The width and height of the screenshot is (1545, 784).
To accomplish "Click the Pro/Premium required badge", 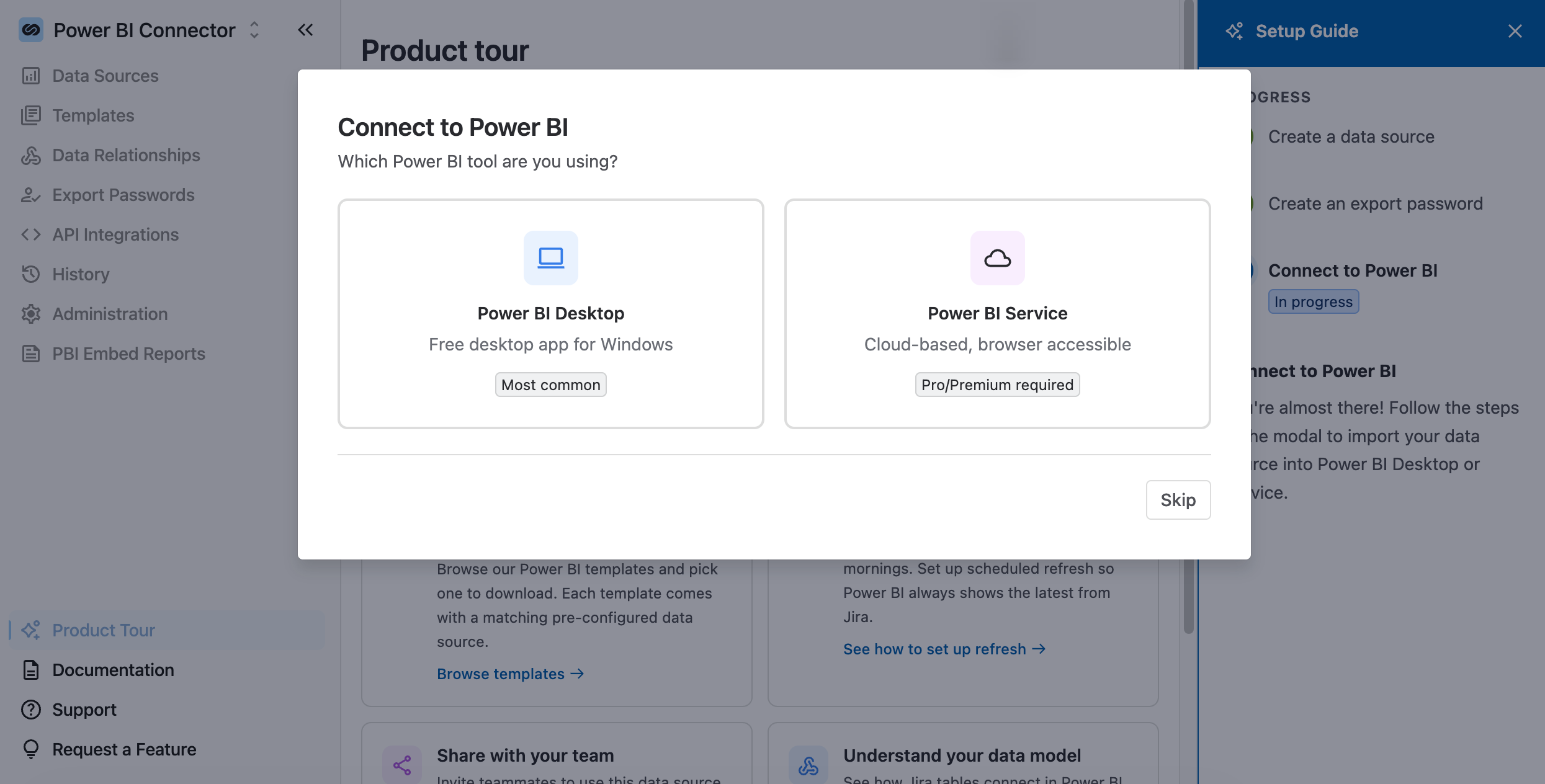I will 998,385.
